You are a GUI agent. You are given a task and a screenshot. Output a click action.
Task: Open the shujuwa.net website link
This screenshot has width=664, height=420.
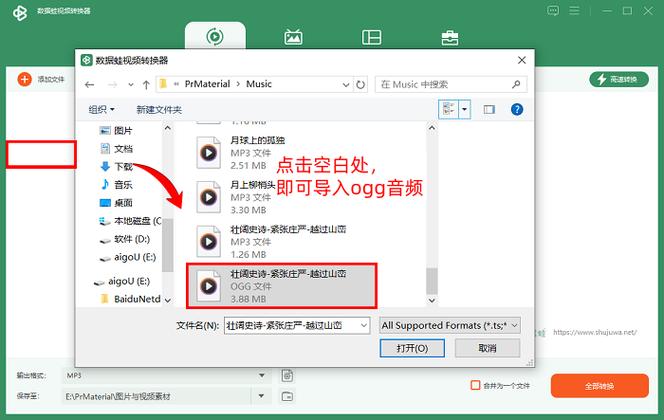click(595, 332)
